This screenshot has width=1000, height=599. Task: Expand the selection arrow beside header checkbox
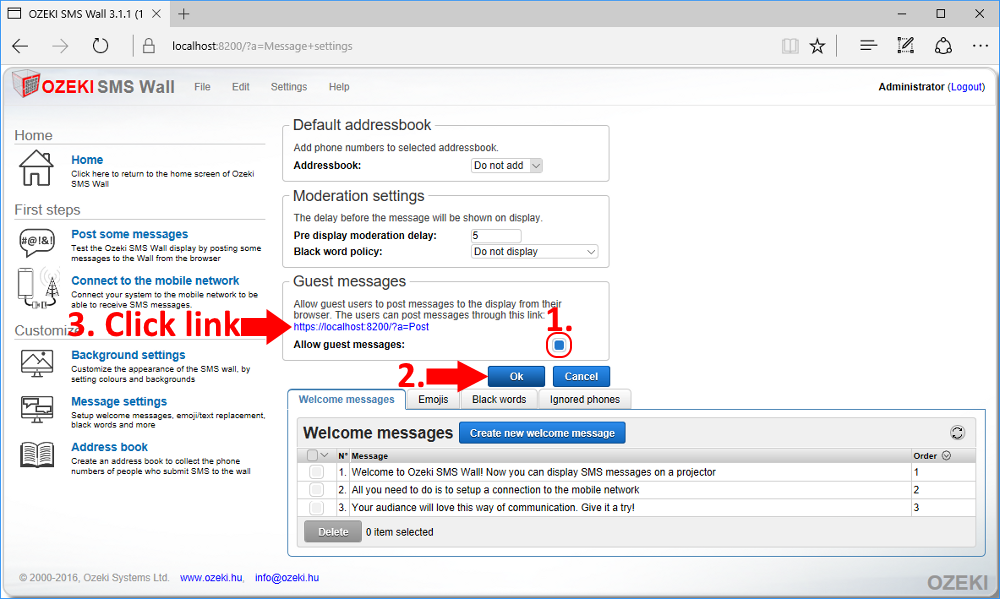[325, 455]
